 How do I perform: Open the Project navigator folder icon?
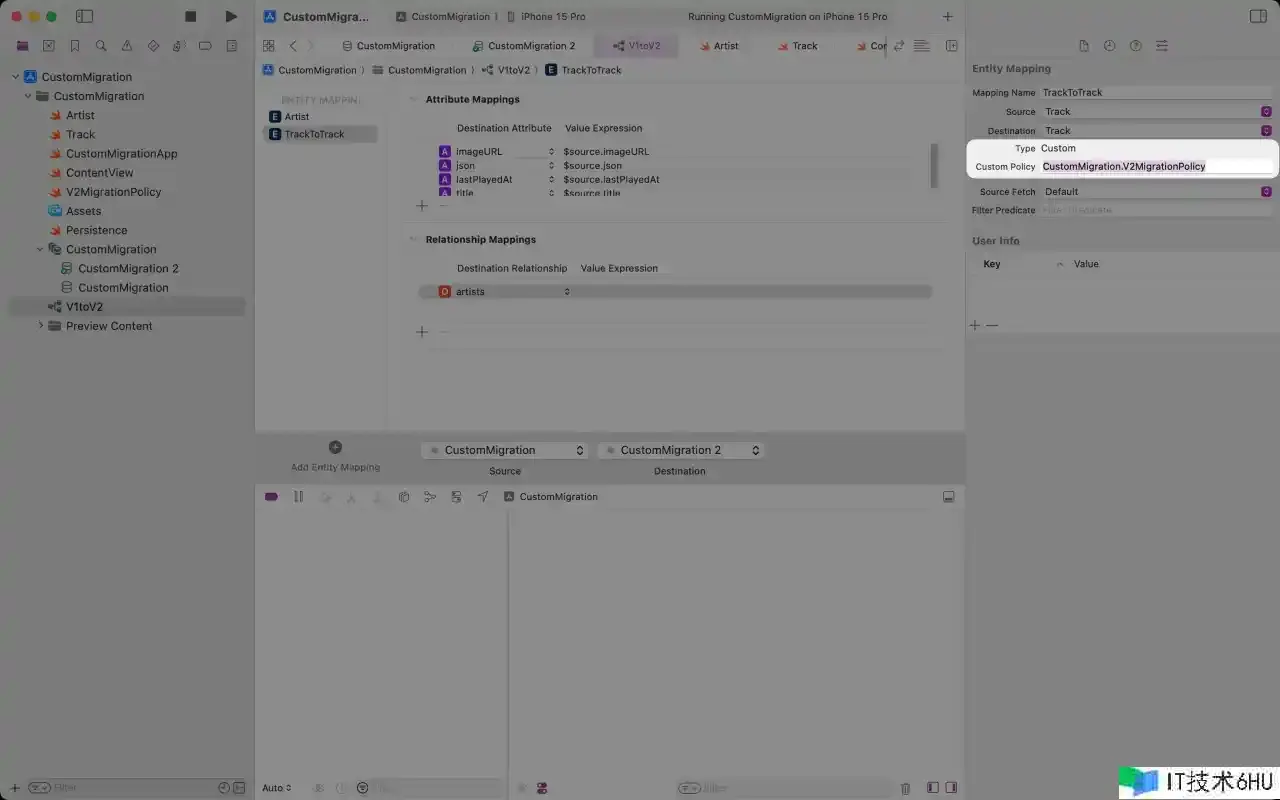coord(22,46)
